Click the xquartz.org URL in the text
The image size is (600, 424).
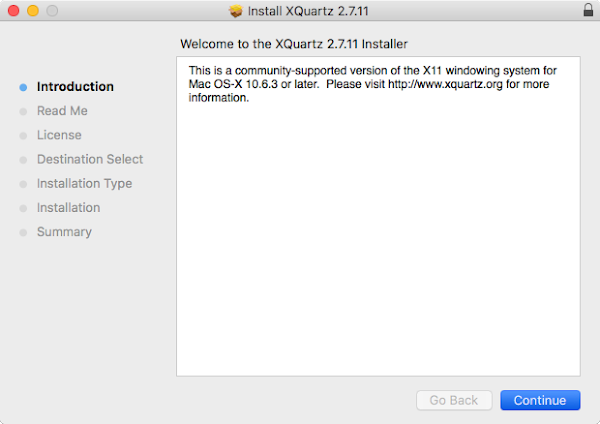[x=445, y=84]
